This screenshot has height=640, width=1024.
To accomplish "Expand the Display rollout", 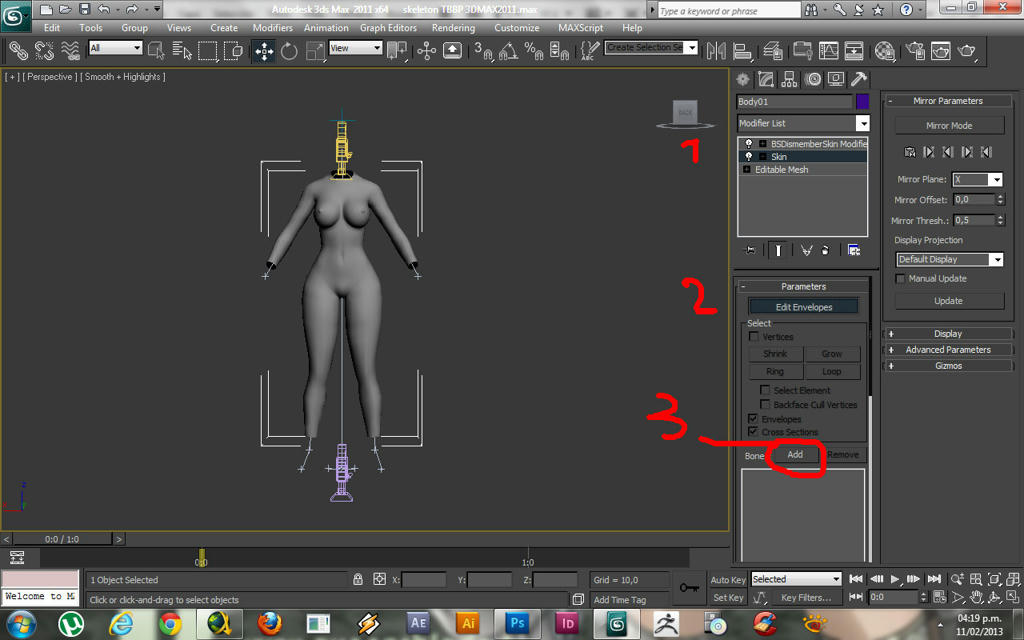I will click(x=948, y=334).
